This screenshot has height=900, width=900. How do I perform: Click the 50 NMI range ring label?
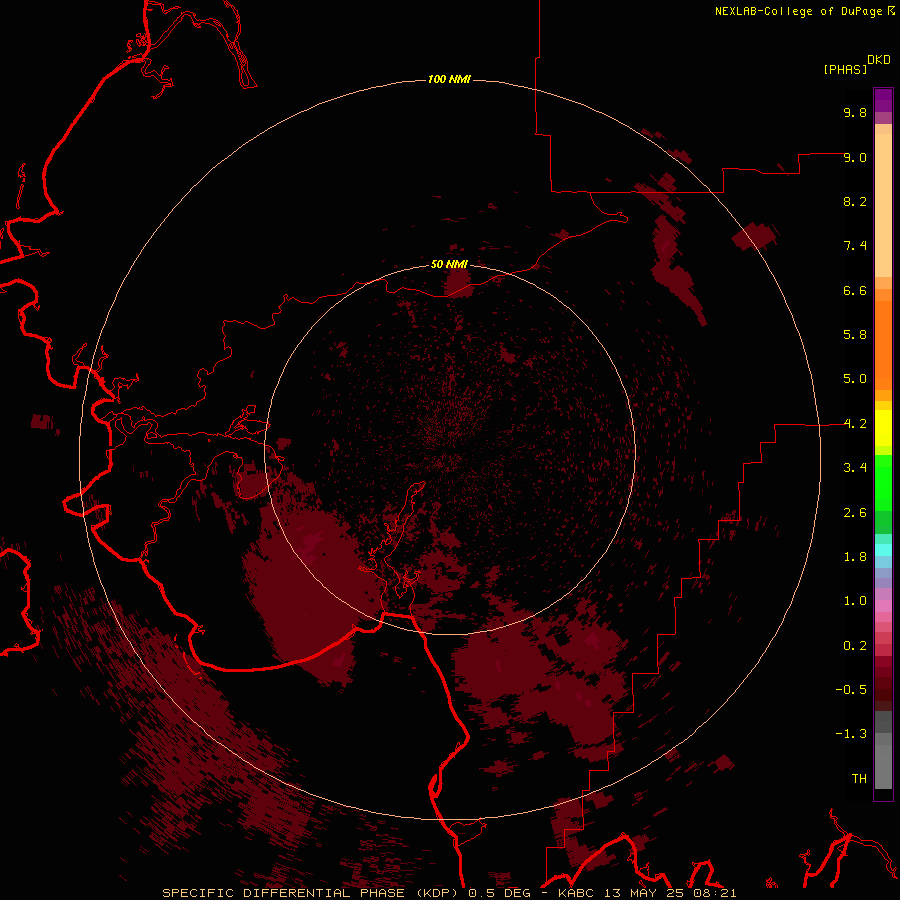pyautogui.click(x=449, y=264)
